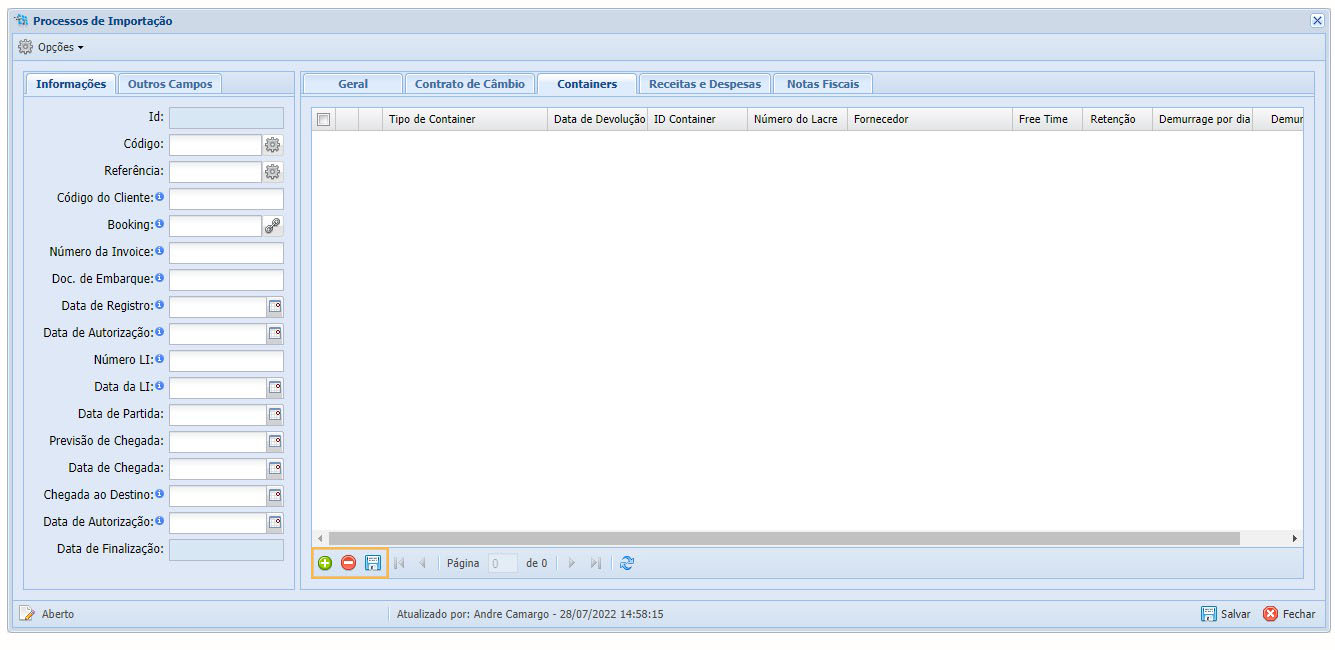Click the Código do Cliente input field
Screen dimensions: 1335x650
pos(226,199)
